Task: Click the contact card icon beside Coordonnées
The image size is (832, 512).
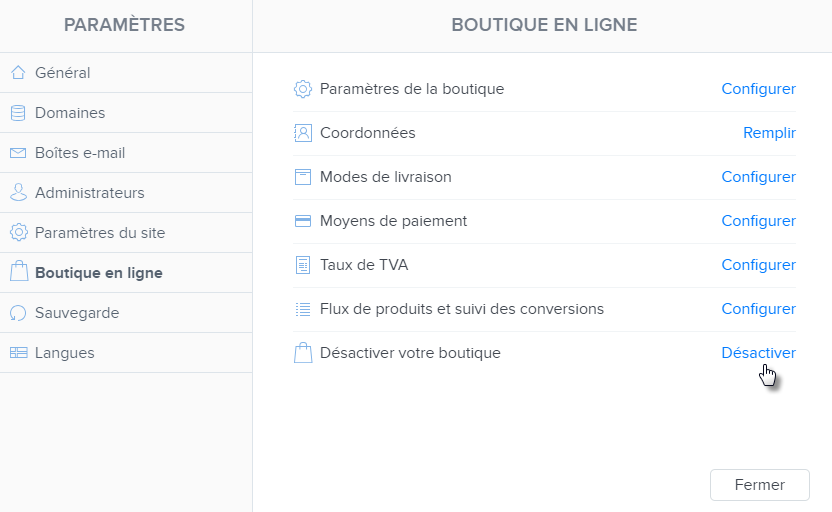Action: pos(303,133)
